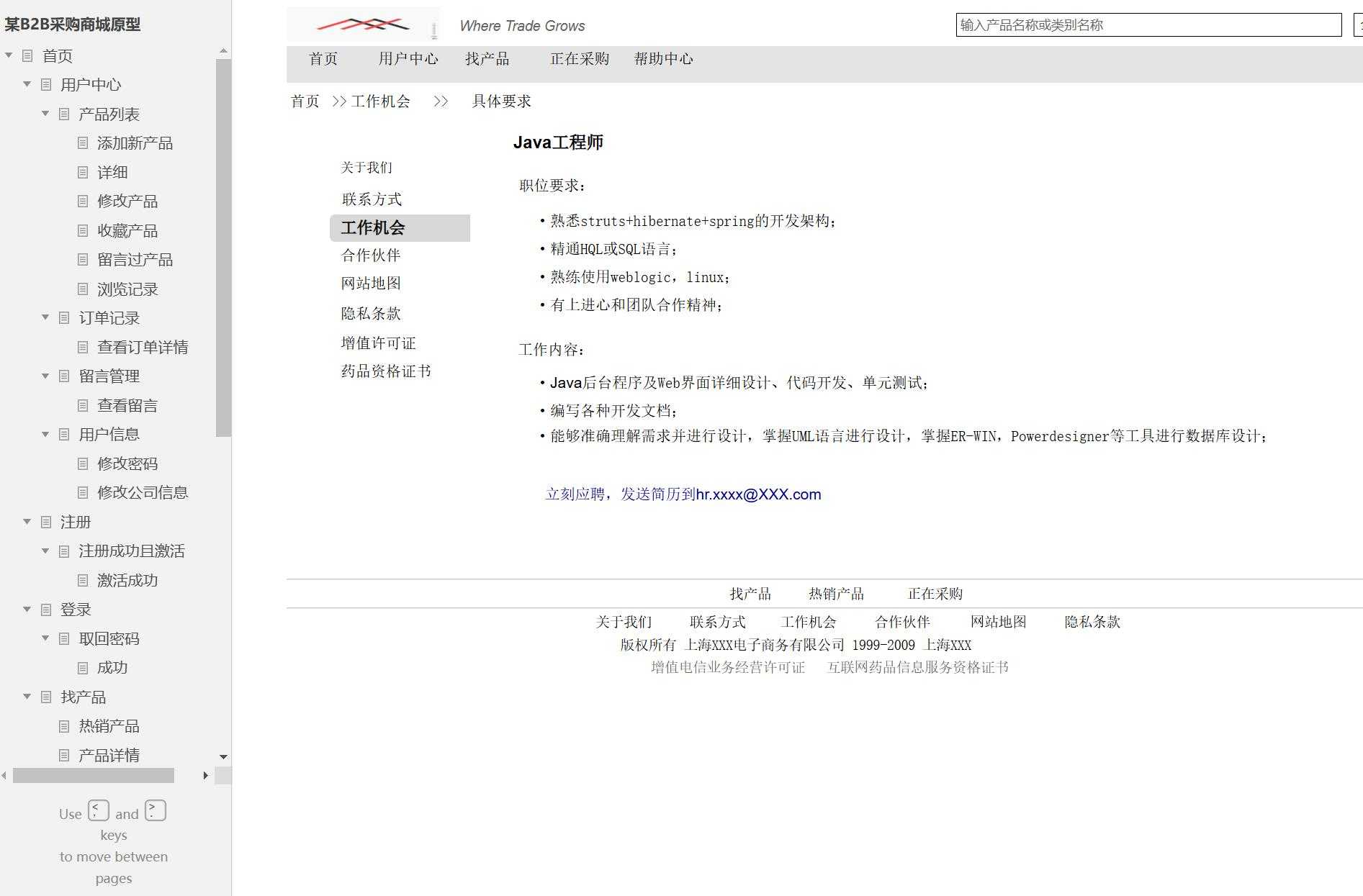
Task: Click the product search input field
Action: tap(1148, 25)
